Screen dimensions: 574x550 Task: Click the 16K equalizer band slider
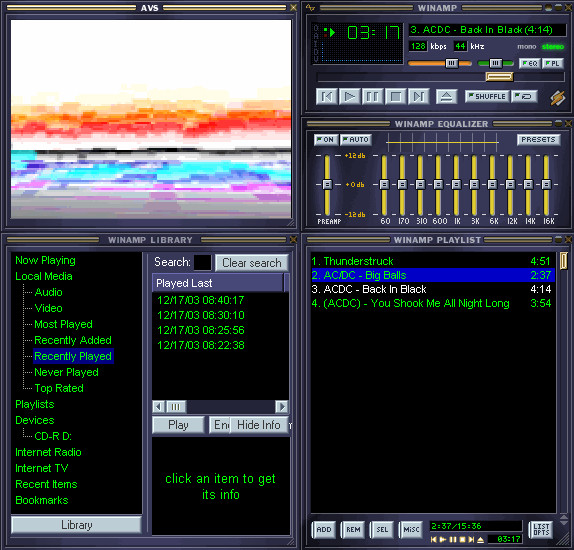click(546, 185)
